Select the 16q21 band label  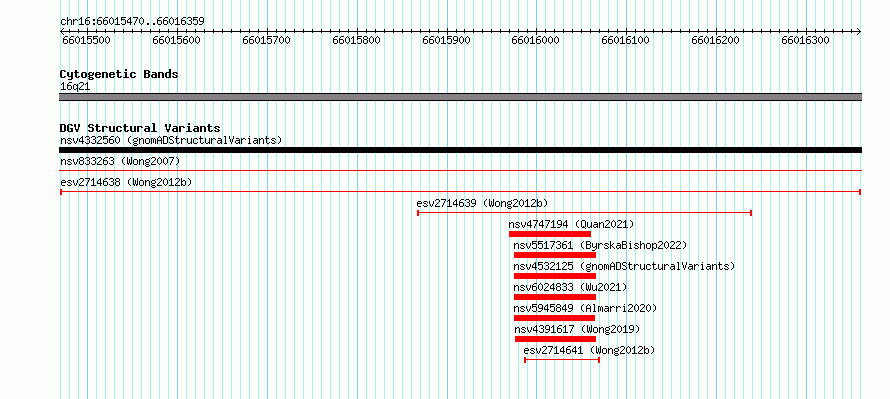click(75, 87)
